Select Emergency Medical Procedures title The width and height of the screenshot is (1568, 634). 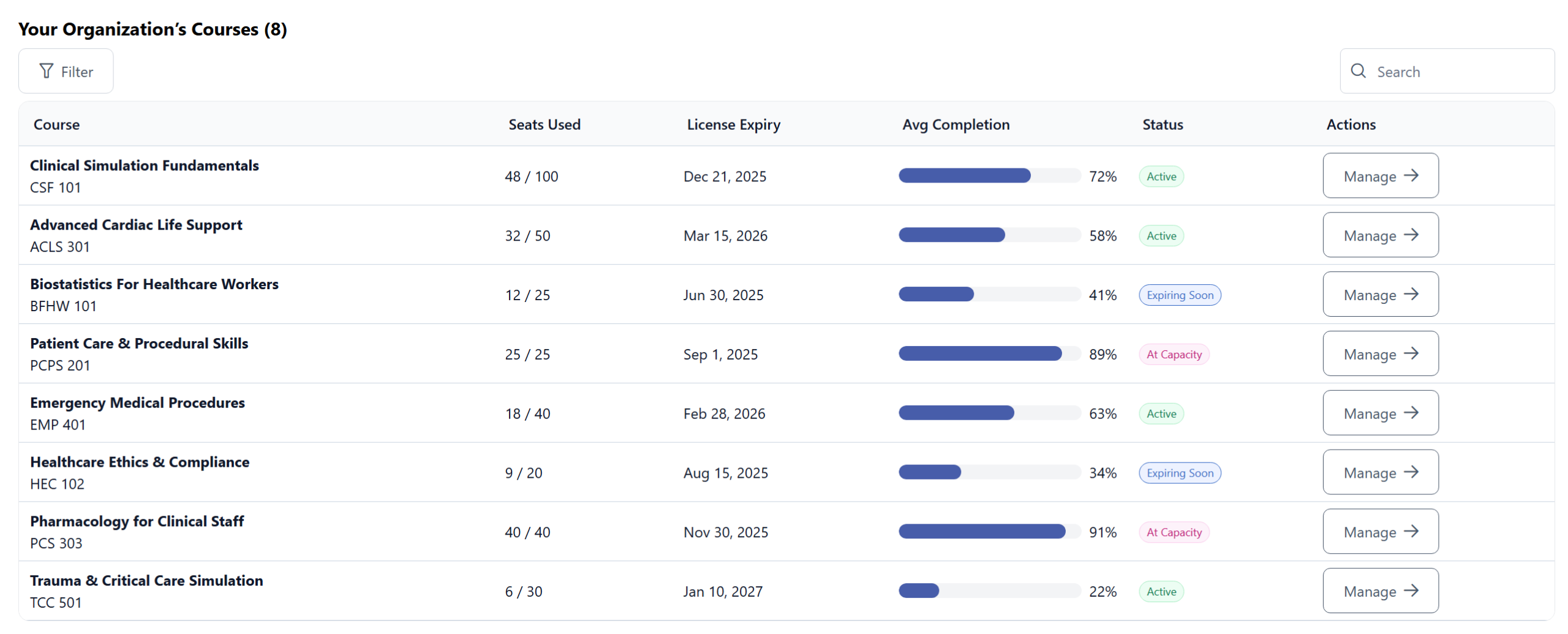(x=137, y=403)
